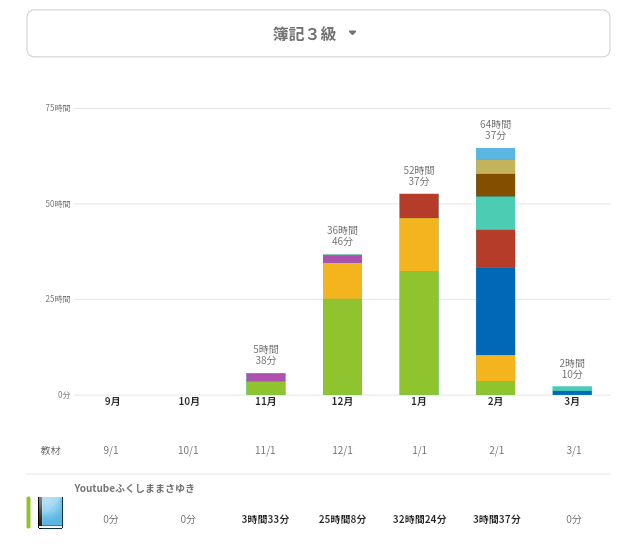The width and height of the screenshot is (626, 544).
Task: Select the orange segment of 12月 bar
Action: [x=342, y=281]
